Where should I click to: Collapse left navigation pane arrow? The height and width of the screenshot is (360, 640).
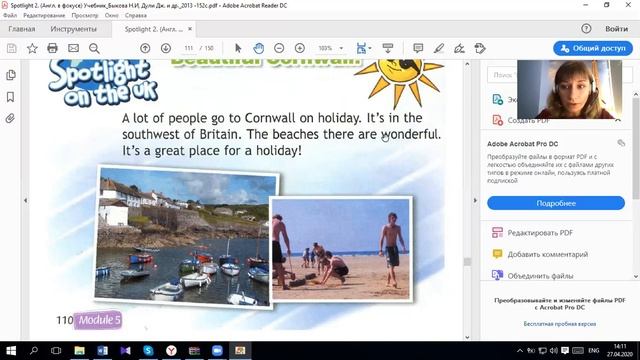[x=26, y=200]
